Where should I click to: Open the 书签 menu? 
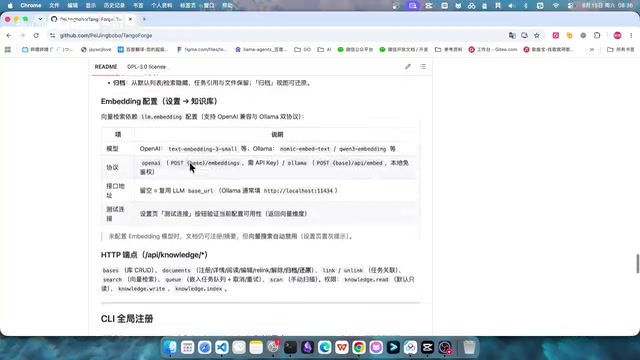coord(138,6)
